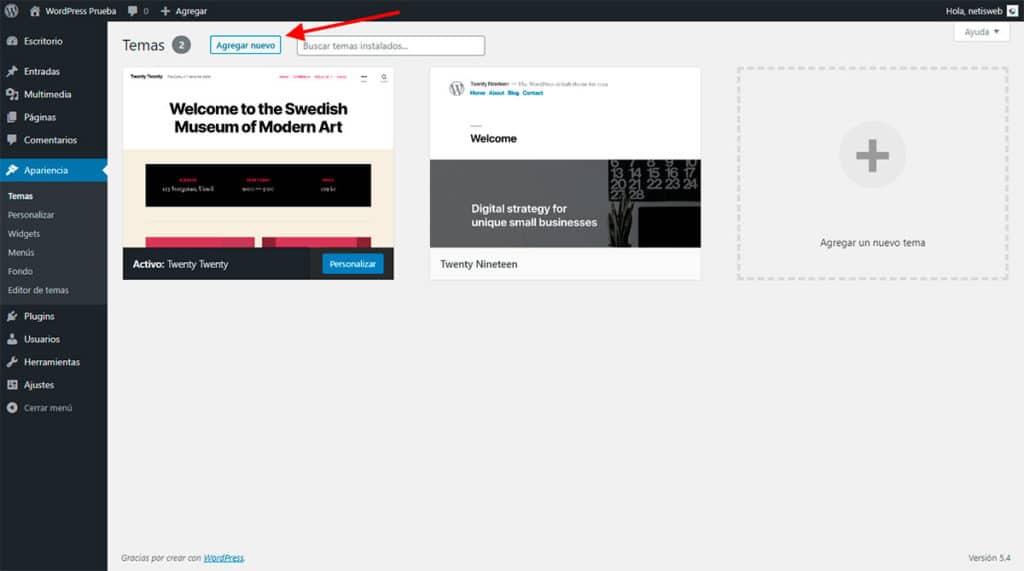Click the Versión 5.4 footer text
This screenshot has height=571, width=1024.
[x=989, y=558]
